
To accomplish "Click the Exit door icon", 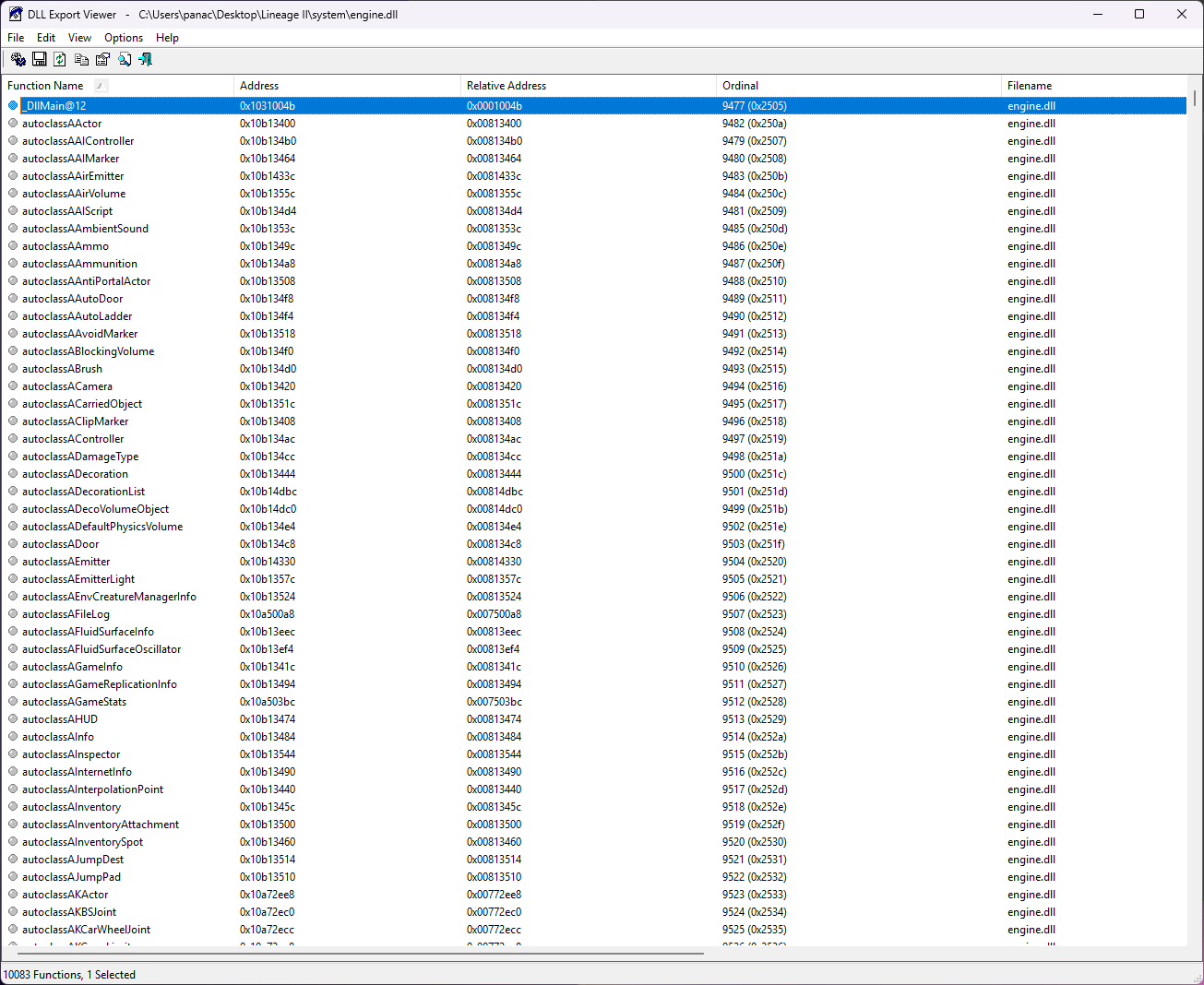I will 146,59.
